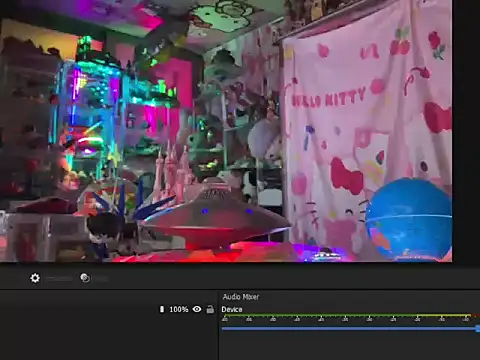Viewport: 480px width, 360px height.
Task: Click the faded label beside the gear icon
Action: point(59,278)
